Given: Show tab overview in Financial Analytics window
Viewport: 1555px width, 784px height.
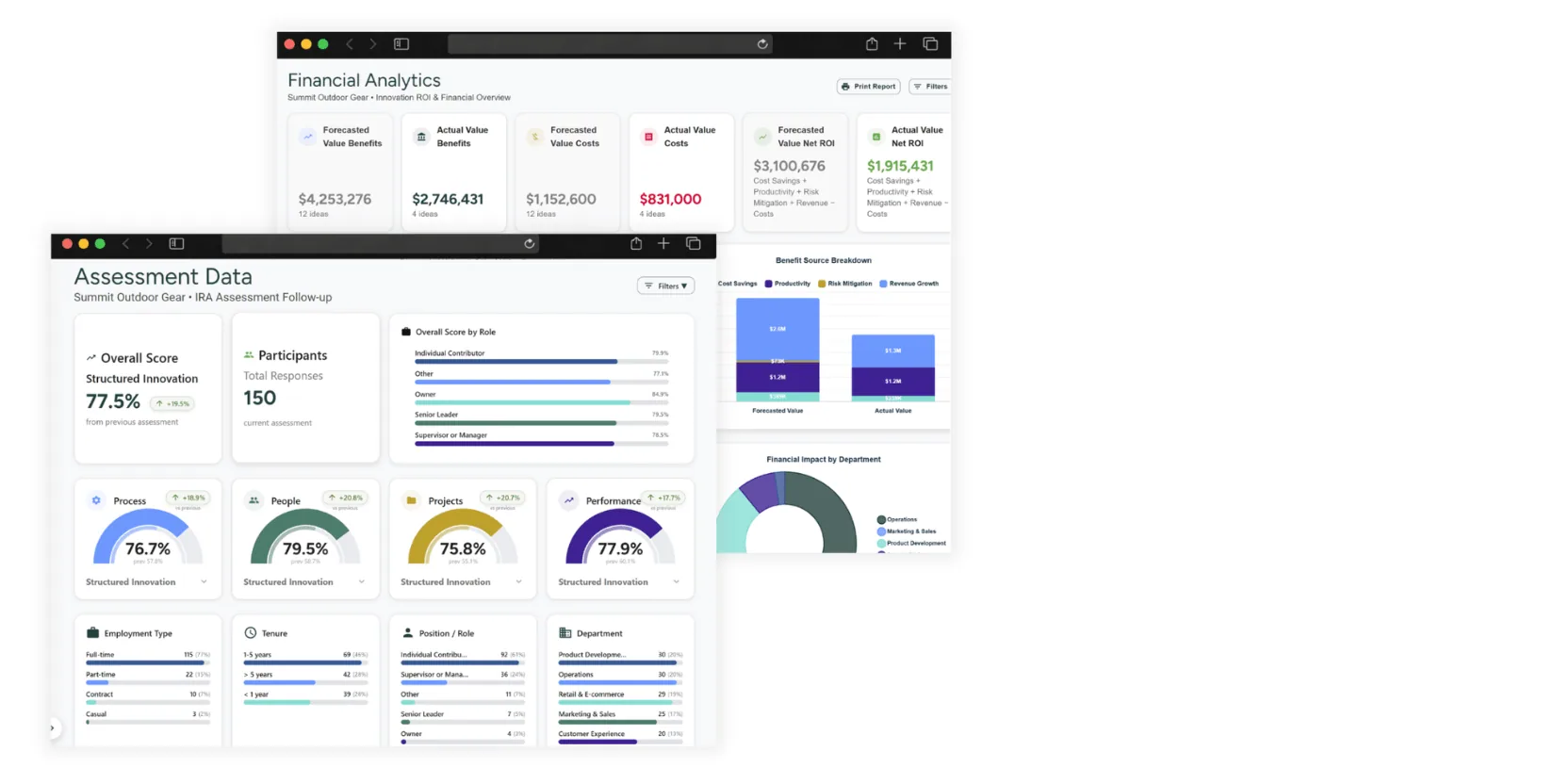Looking at the screenshot, I should coord(930,43).
